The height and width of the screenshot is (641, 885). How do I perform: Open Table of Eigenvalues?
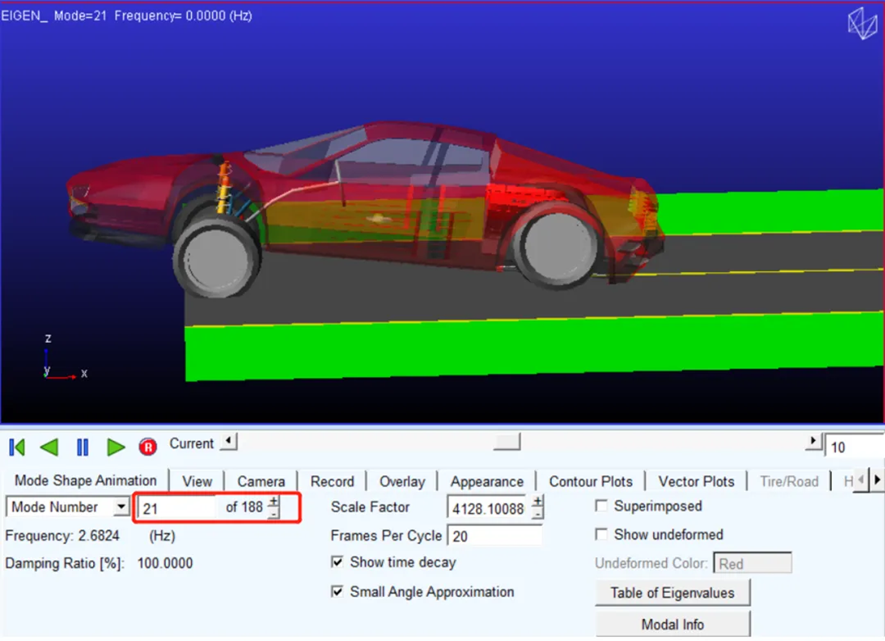(x=672, y=593)
